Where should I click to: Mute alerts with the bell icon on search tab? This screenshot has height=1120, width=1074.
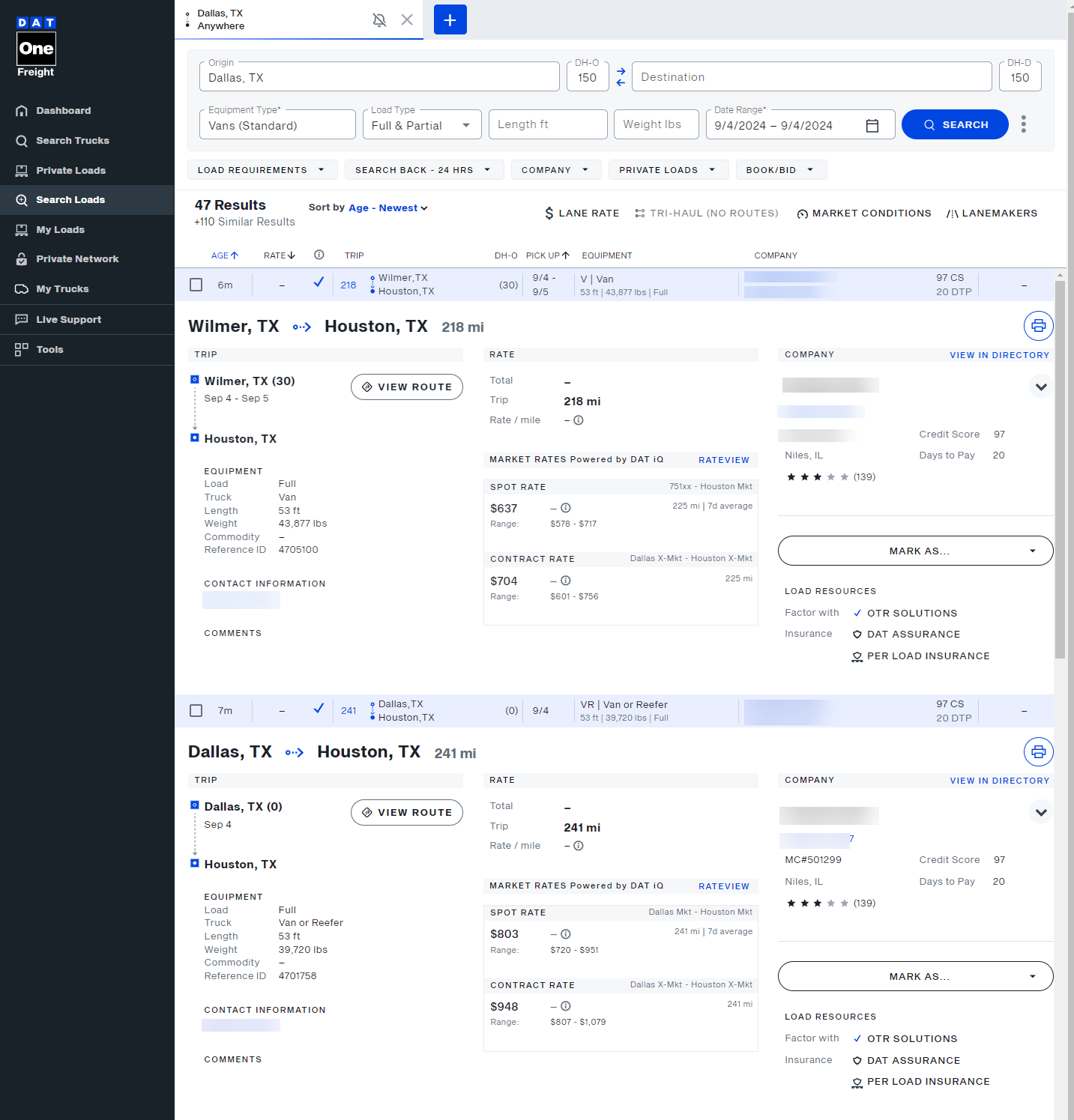(x=379, y=20)
